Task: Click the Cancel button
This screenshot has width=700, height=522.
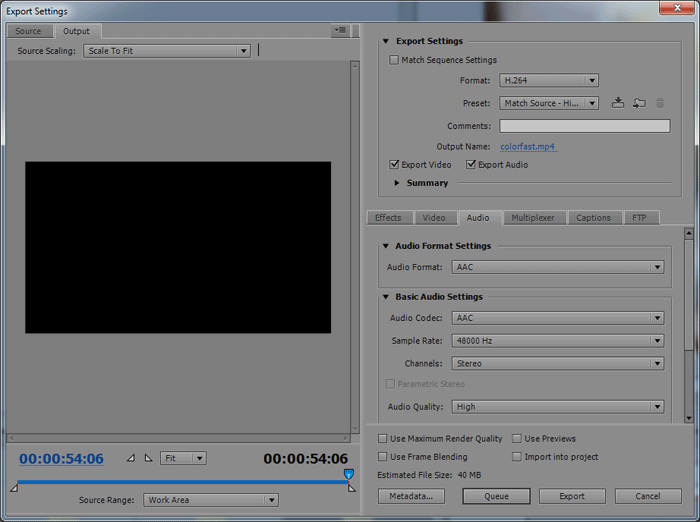Action: point(648,496)
